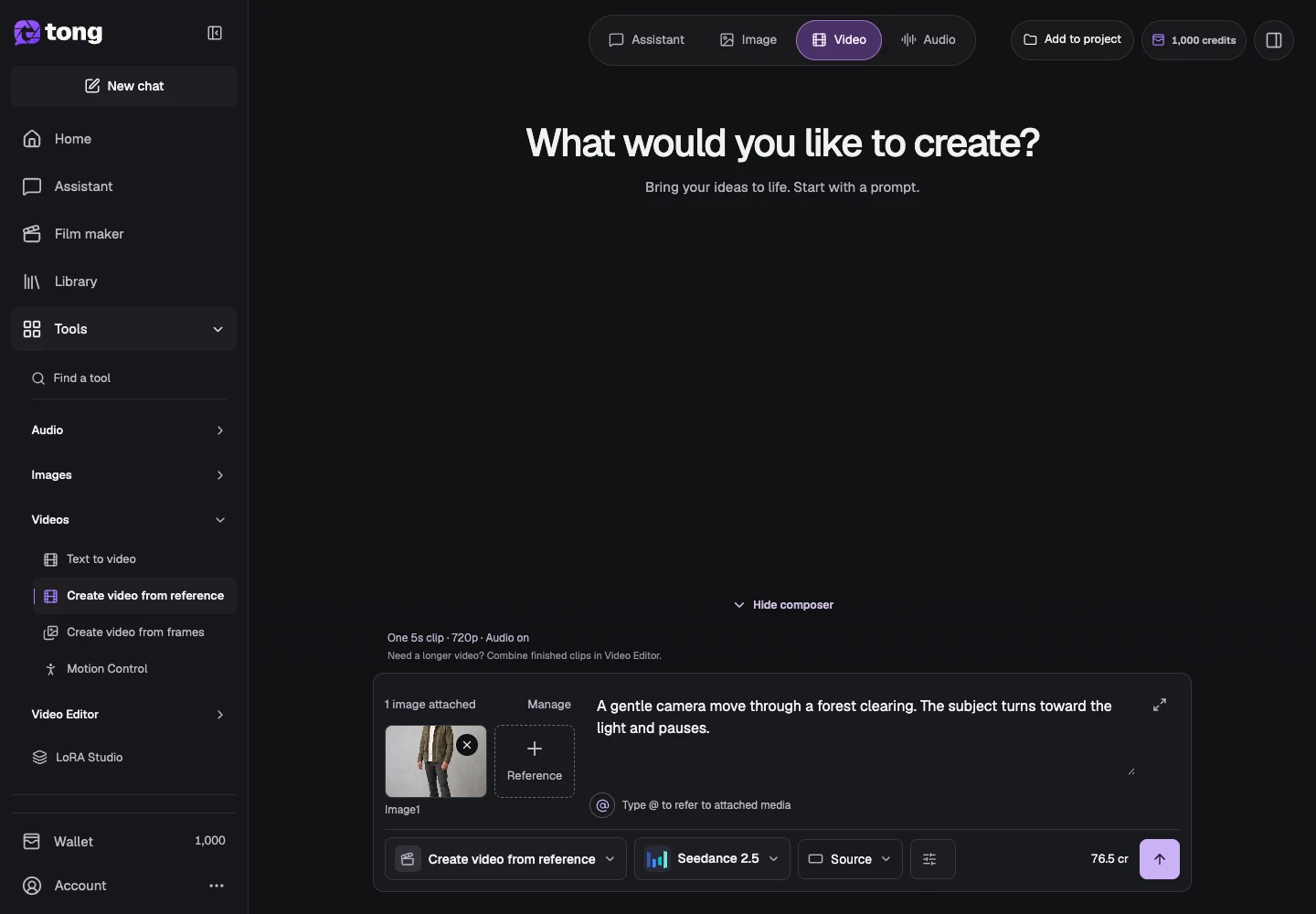Viewport: 1316px width, 914px height.
Task: Open the Motion Control tool
Action: 134,669
